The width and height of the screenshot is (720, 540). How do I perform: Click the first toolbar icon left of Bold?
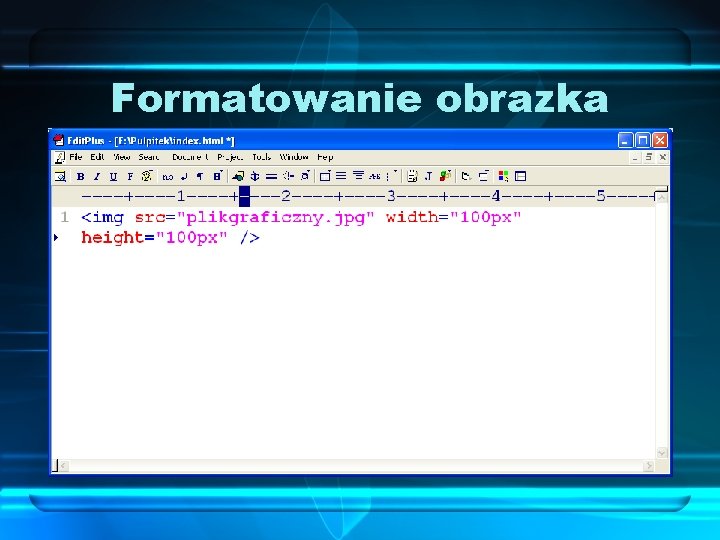[61, 176]
